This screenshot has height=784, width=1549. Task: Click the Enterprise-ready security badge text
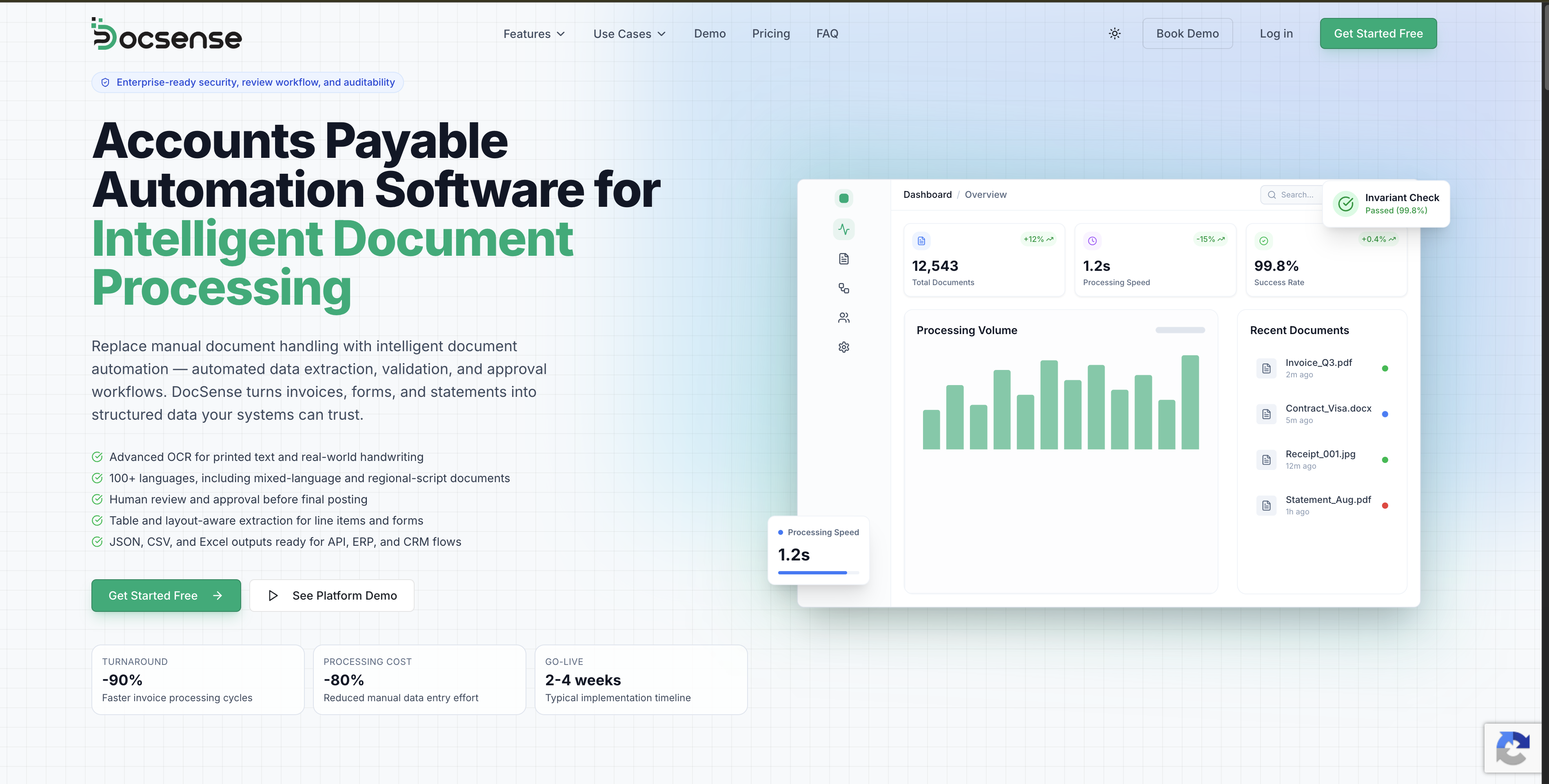255,82
